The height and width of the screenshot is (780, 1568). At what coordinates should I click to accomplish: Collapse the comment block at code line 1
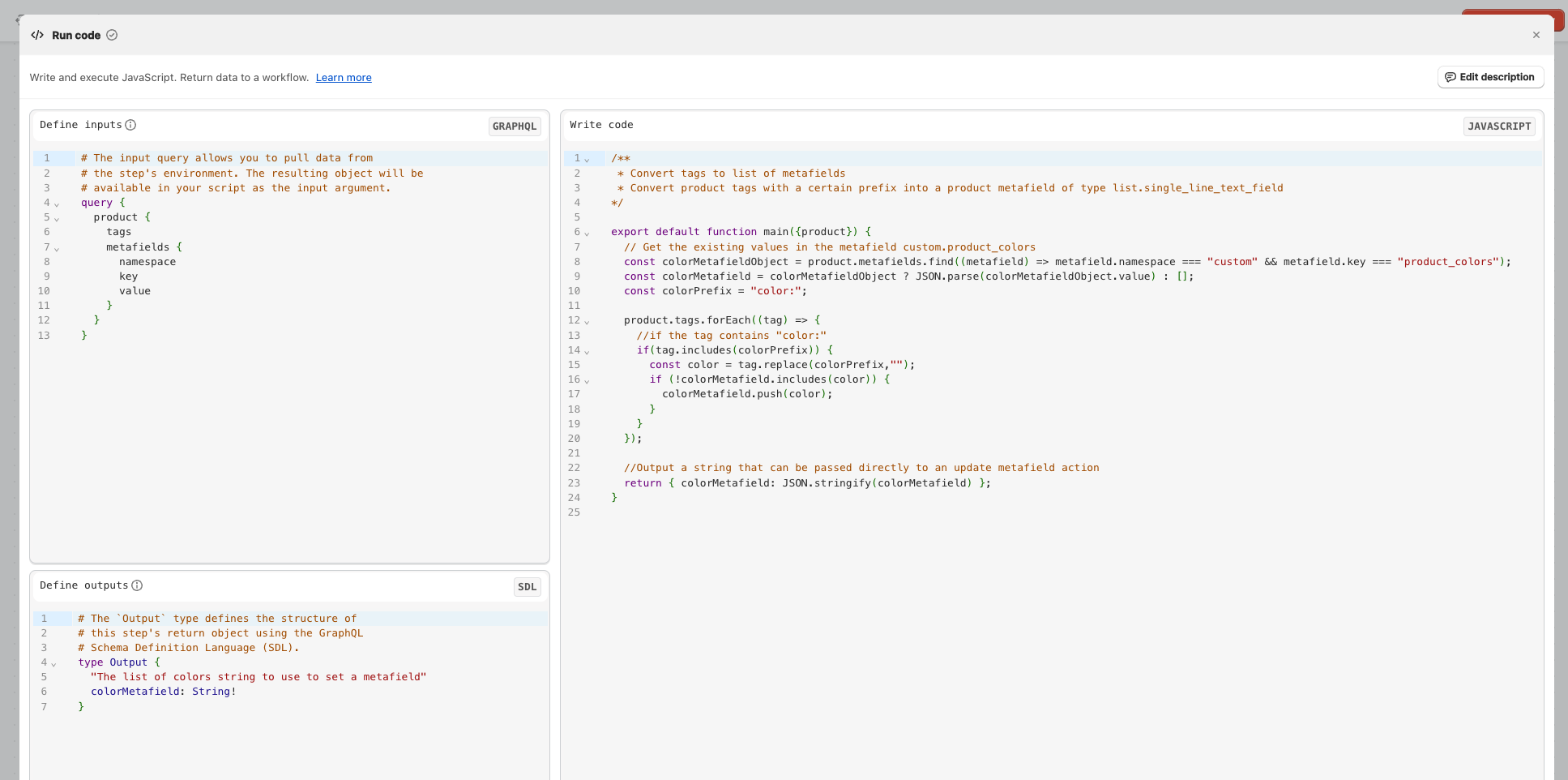pyautogui.click(x=587, y=159)
